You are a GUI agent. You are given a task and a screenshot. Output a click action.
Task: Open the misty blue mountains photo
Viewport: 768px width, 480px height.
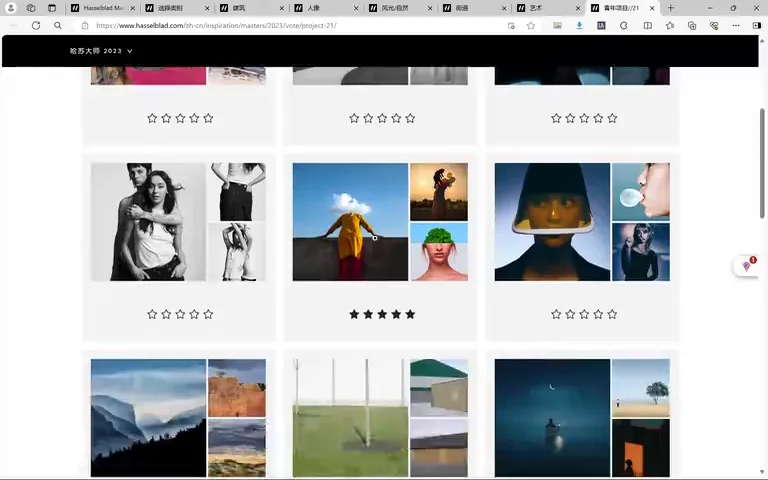click(148, 418)
